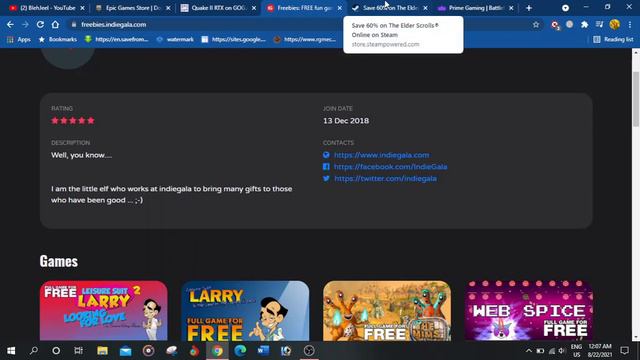Open the ENG US language selector
Viewport: 640px width, 360px height.
[x=576, y=351]
